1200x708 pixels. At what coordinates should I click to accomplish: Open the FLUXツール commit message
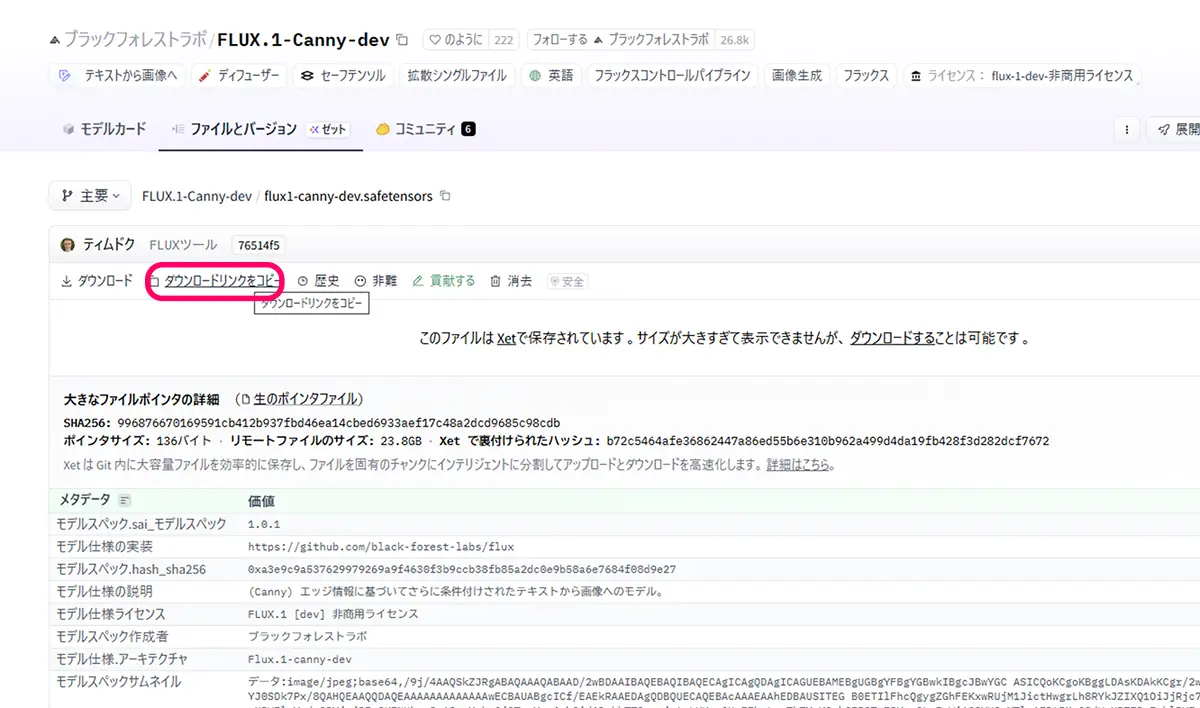tap(183, 245)
